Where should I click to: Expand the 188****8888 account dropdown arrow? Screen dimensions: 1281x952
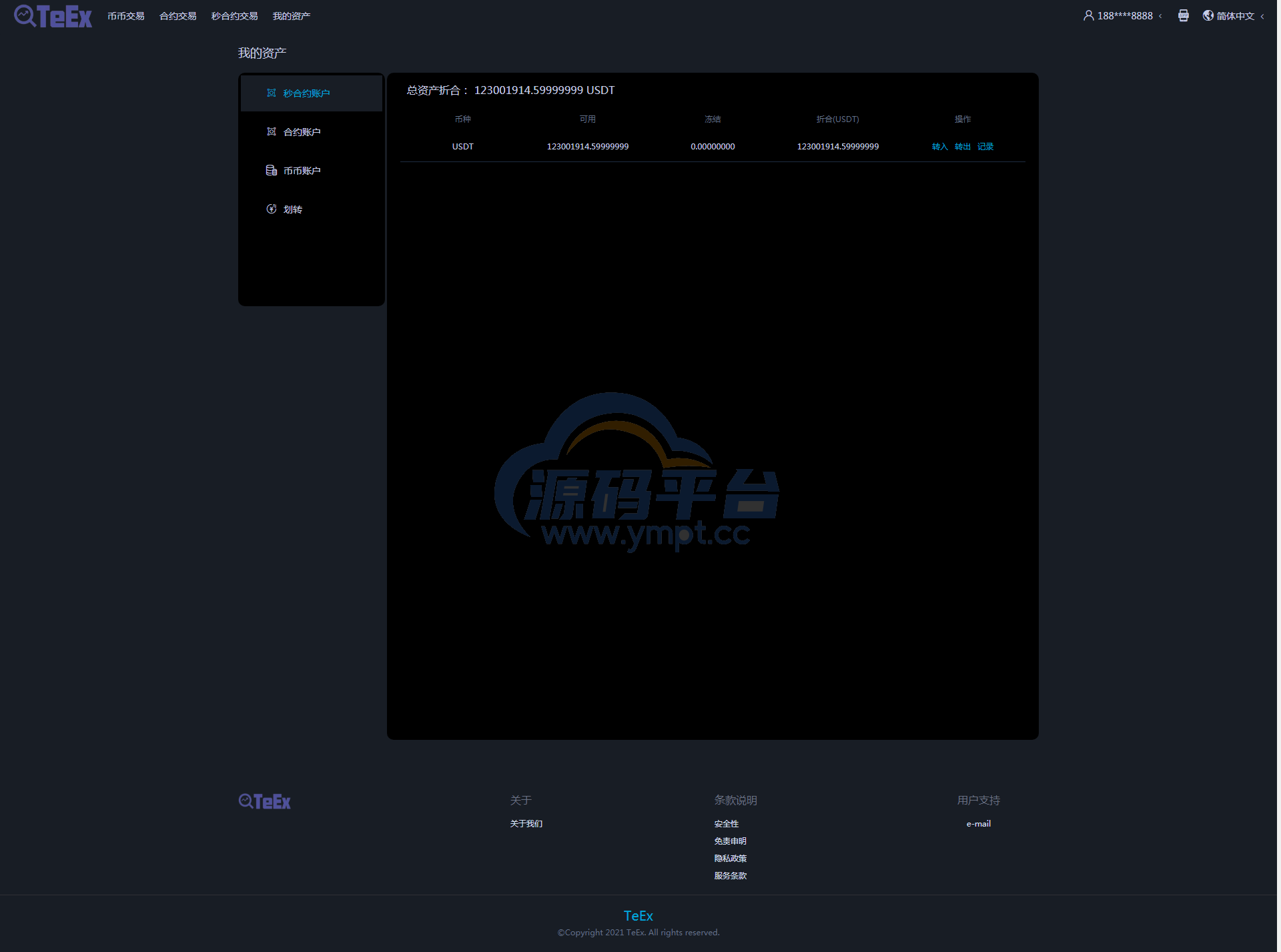coord(1160,16)
